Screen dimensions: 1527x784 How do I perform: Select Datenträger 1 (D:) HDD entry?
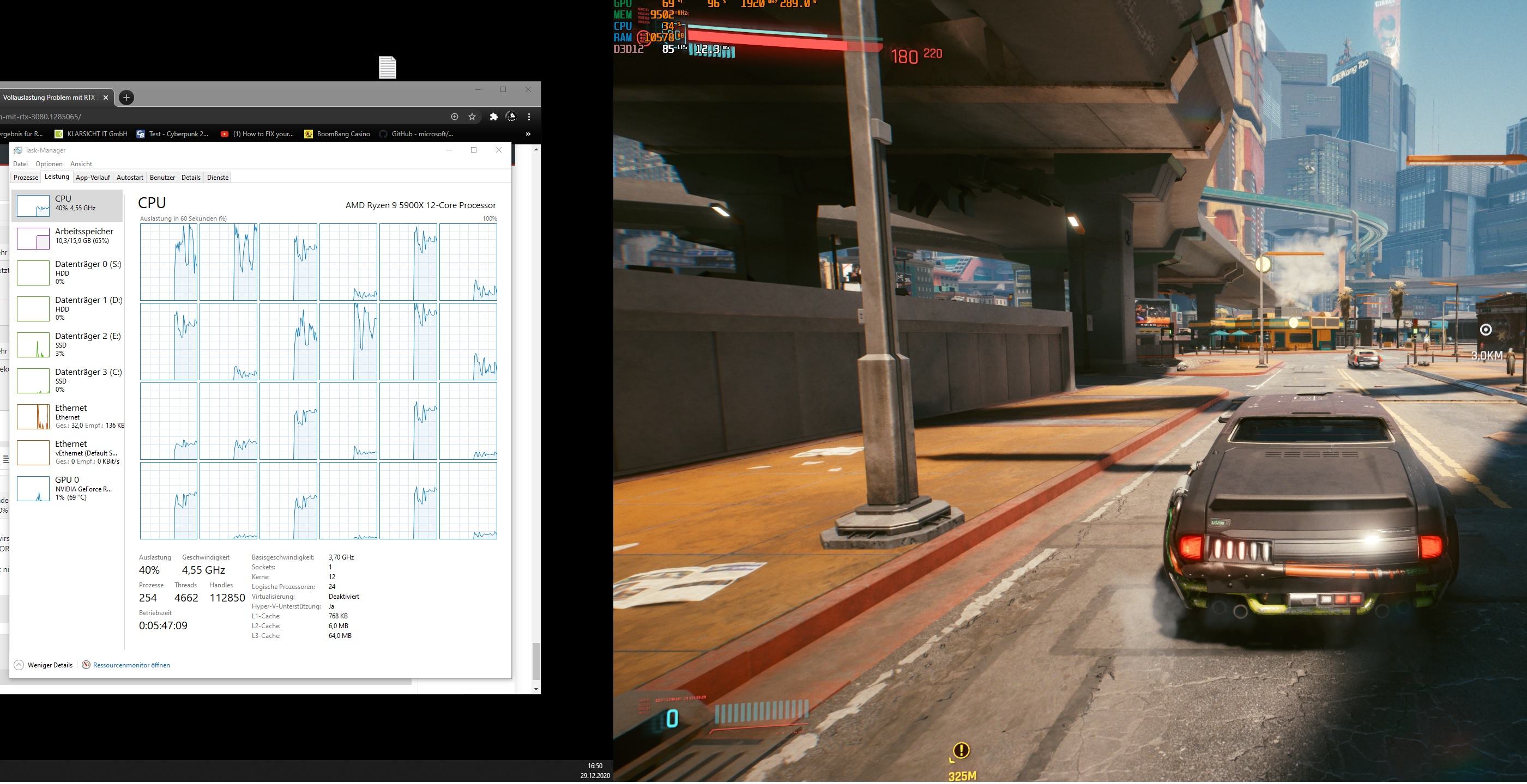68,308
